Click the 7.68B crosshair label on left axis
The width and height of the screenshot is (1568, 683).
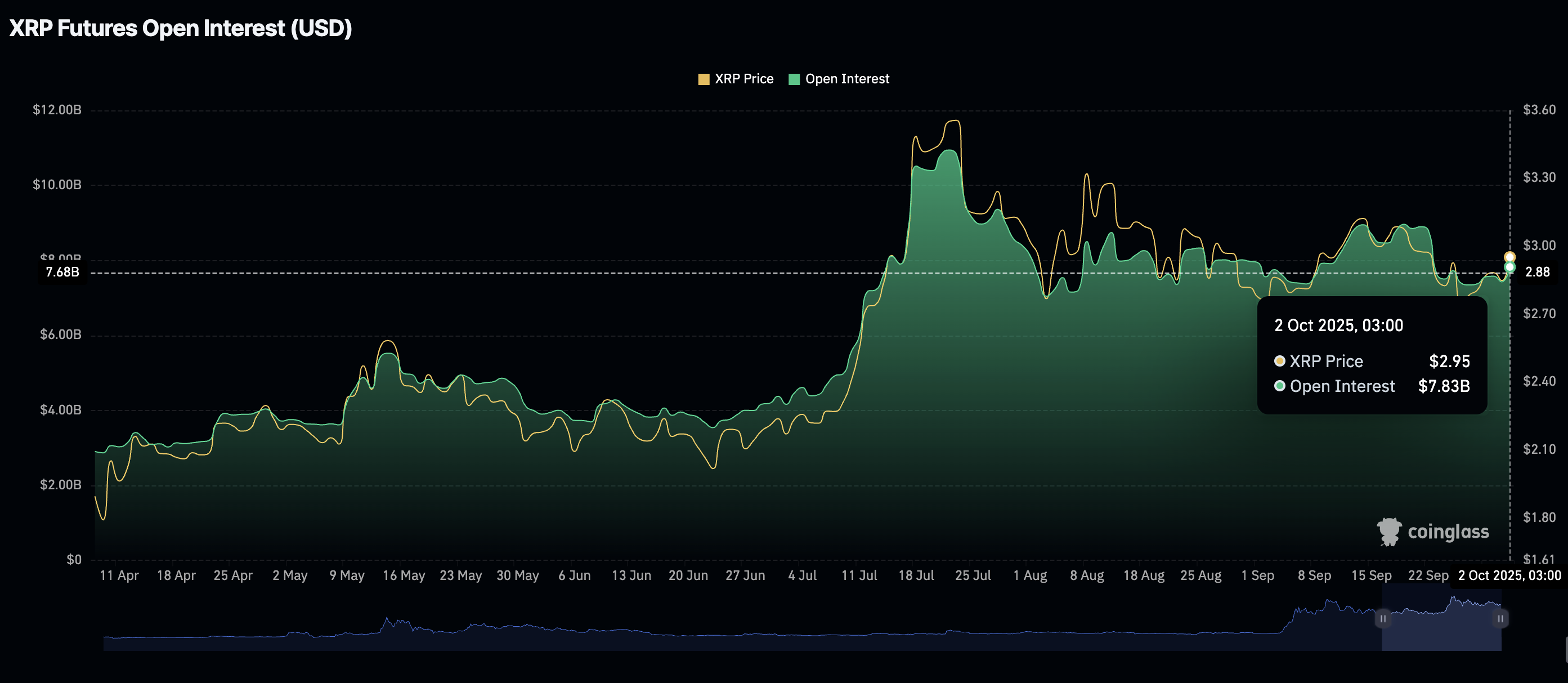pyautogui.click(x=62, y=272)
